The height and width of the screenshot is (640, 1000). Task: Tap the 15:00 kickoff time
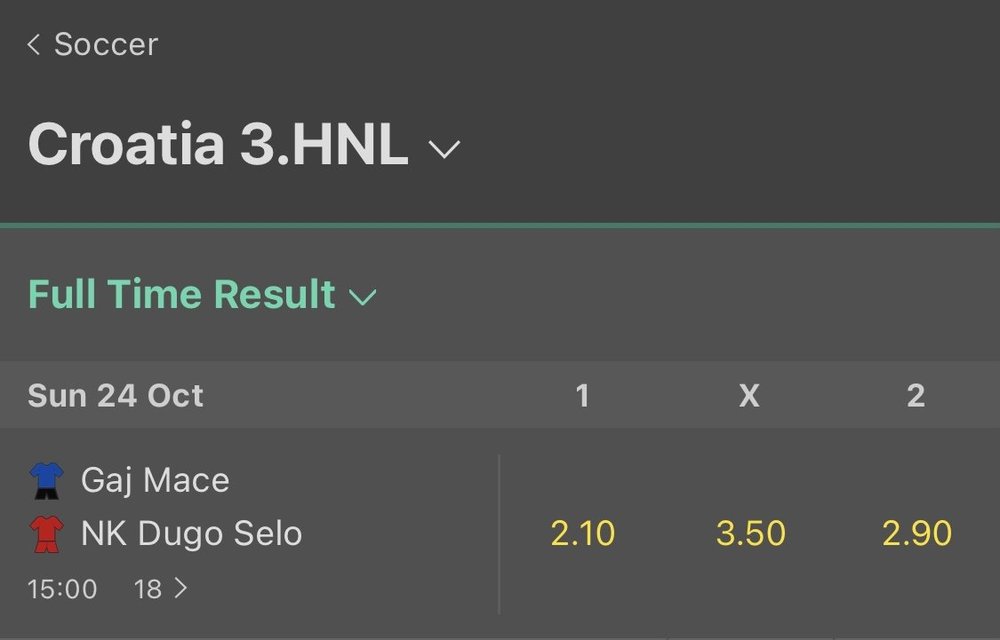point(62,589)
